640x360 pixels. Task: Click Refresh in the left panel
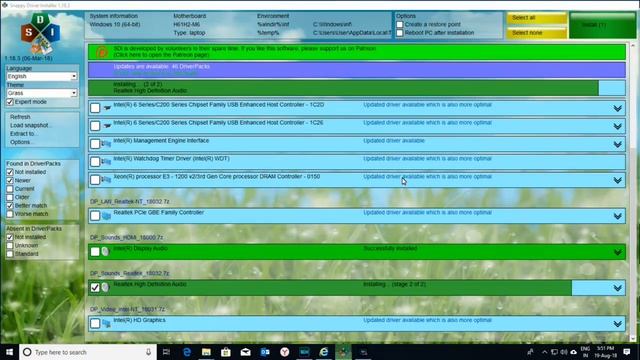(x=20, y=117)
